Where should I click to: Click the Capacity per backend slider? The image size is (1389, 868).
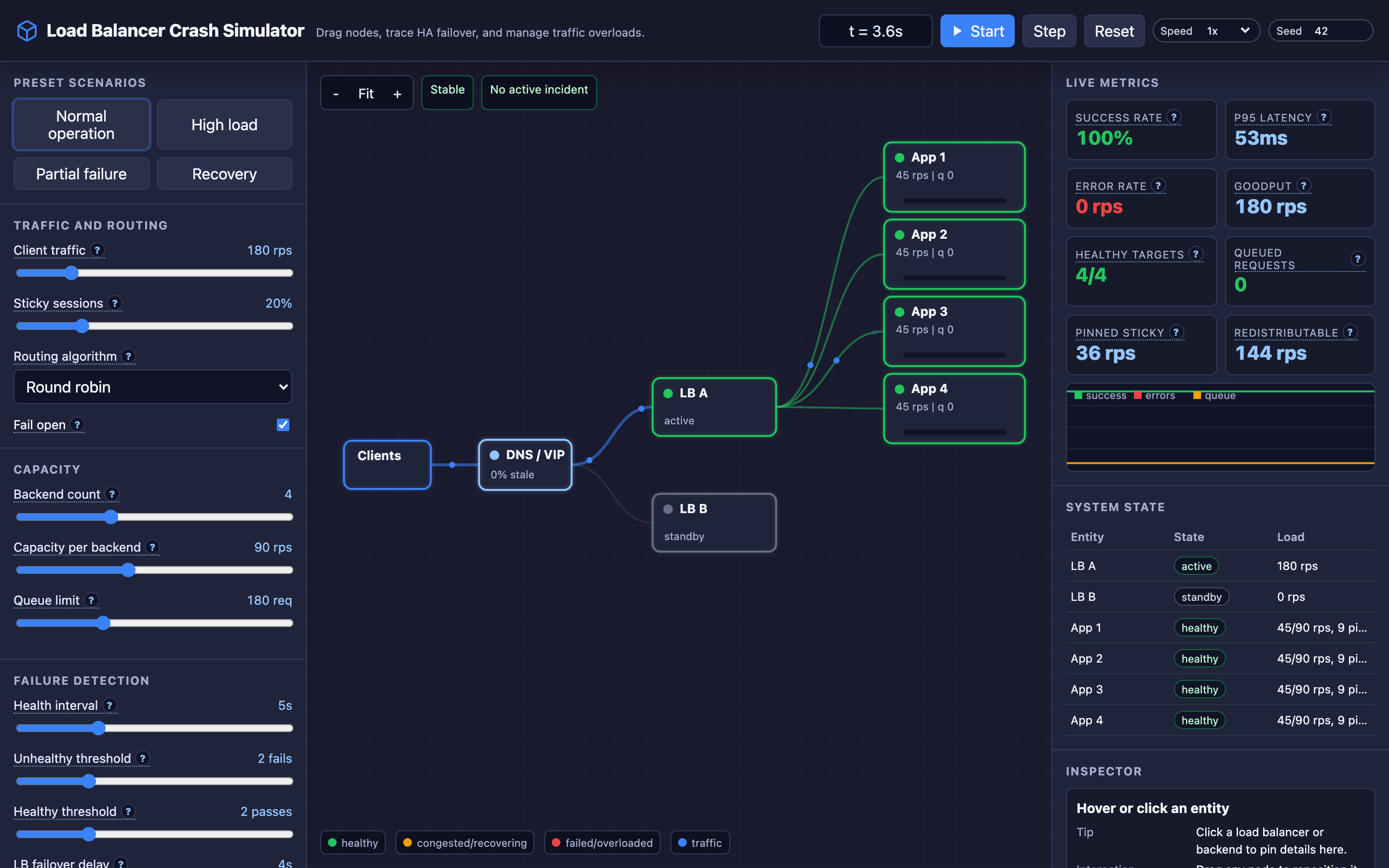(154, 570)
